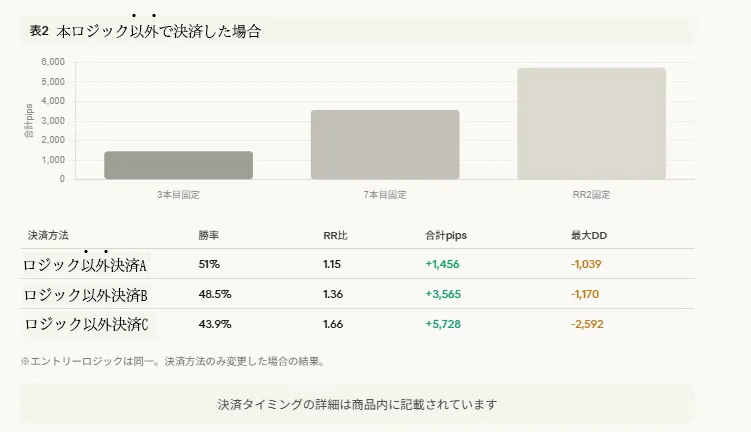
Task: Click the 7本目固定 chart bar
Action: [x=385, y=145]
